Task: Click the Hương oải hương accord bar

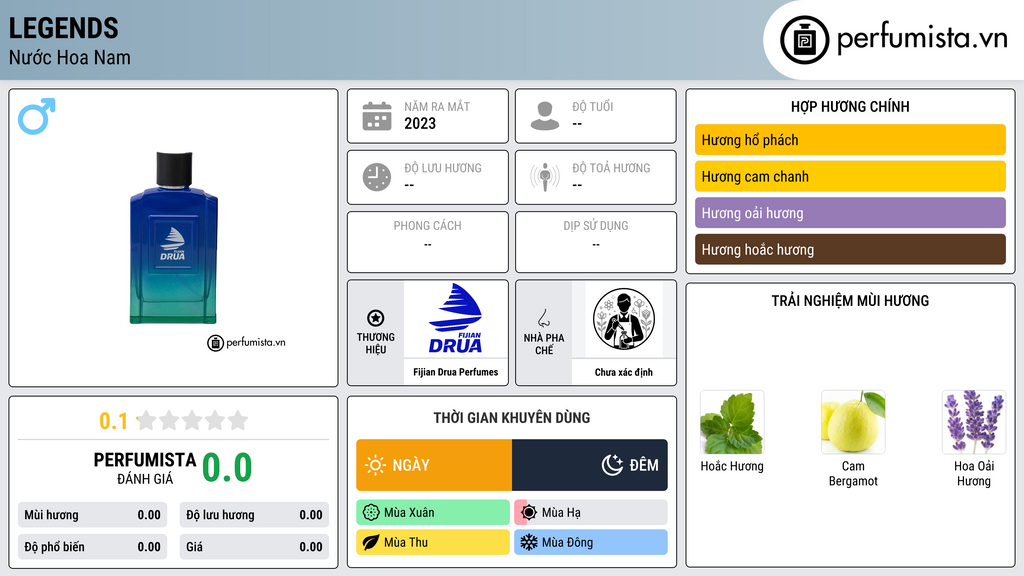Action: 850,213
